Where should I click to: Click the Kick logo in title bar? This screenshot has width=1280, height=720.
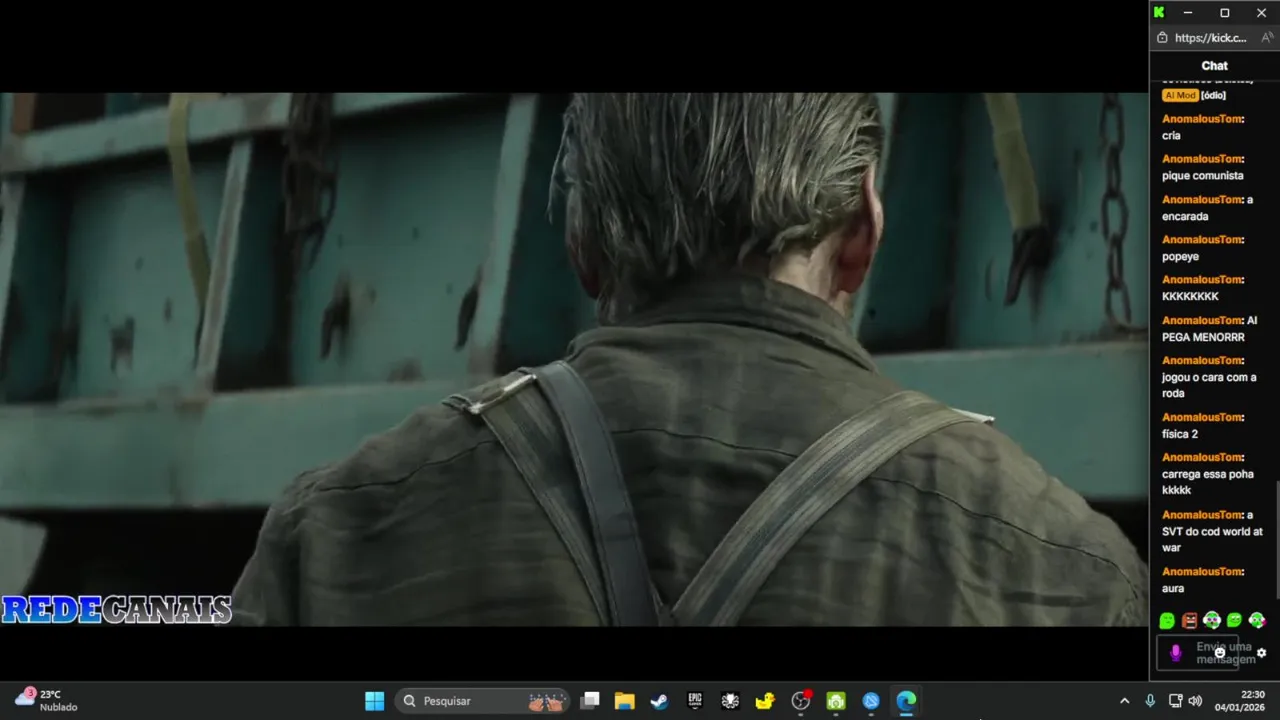(x=1159, y=12)
